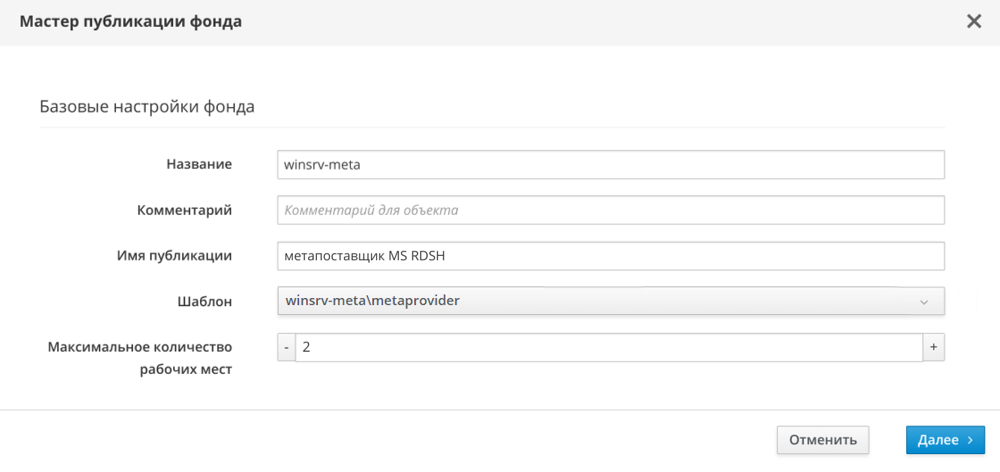Click the Мастер публикации фонда title
Viewport: 1000px width, 472px height.
coord(130,21)
